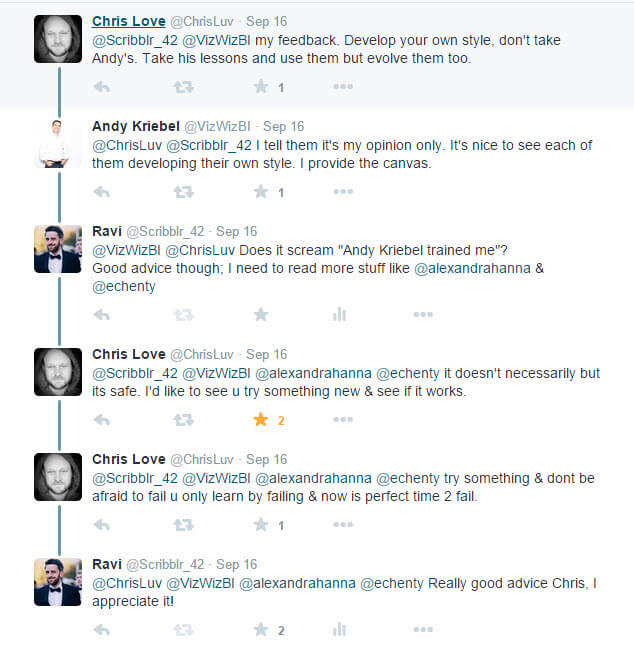Image resolution: width=634 pixels, height=650 pixels.
Task: Unfavorite the orange-starred Chris Love tweet
Action: click(261, 420)
